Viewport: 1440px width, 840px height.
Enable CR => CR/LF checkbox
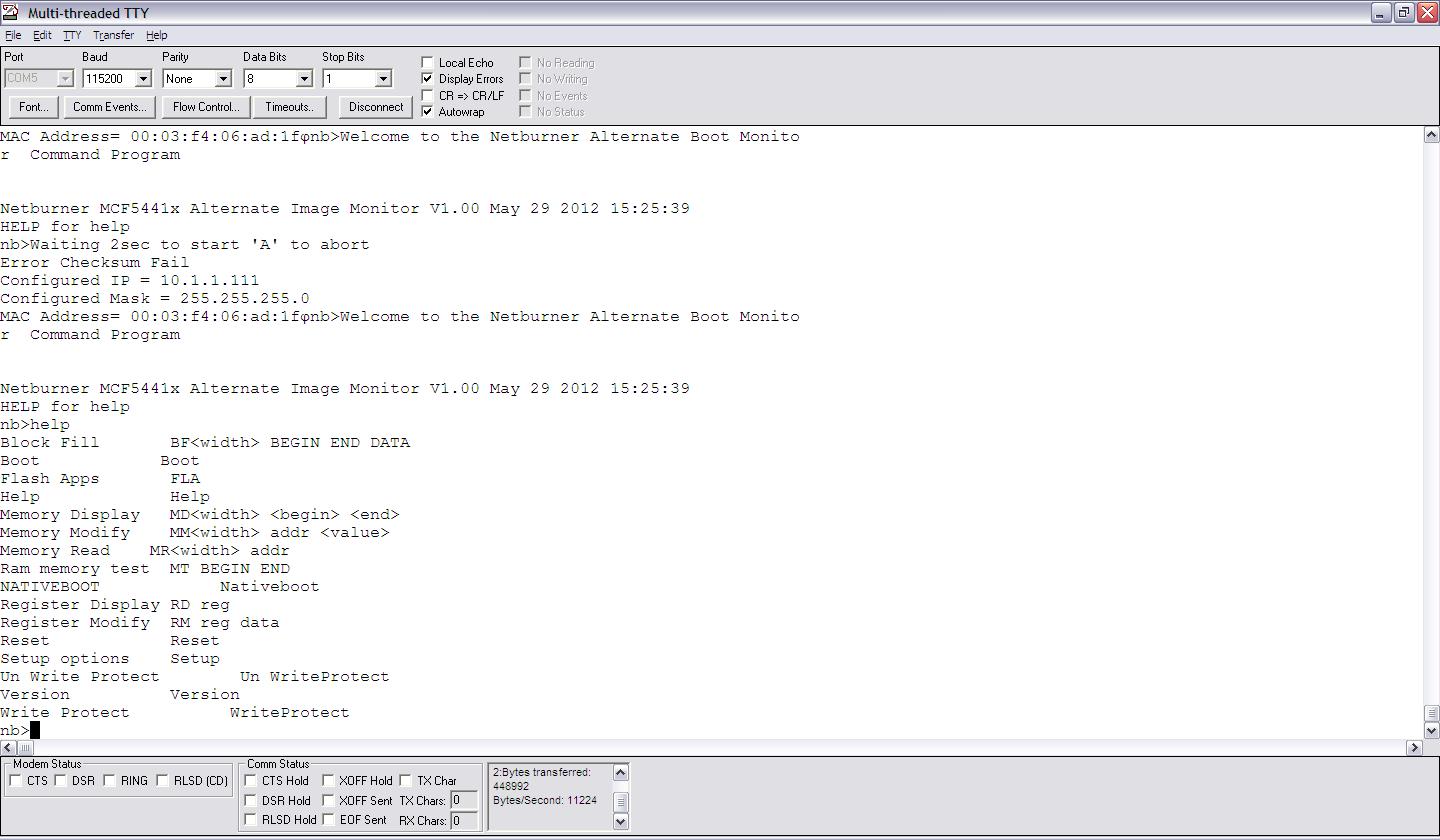(x=428, y=96)
